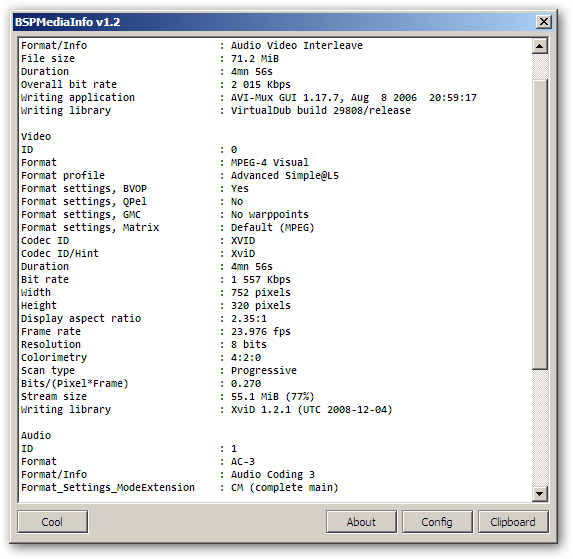The image size is (573, 559).
Task: Select '0.270' bits per pixel value
Action: pyautogui.click(x=246, y=384)
